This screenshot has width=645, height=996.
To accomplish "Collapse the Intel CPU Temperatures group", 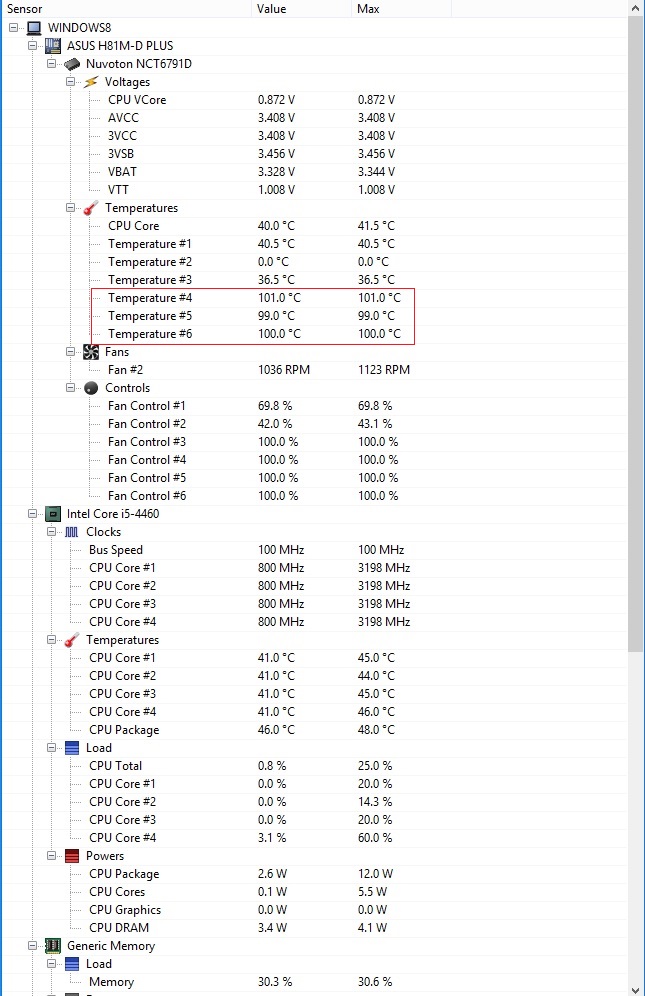I will pyautogui.click(x=51, y=640).
